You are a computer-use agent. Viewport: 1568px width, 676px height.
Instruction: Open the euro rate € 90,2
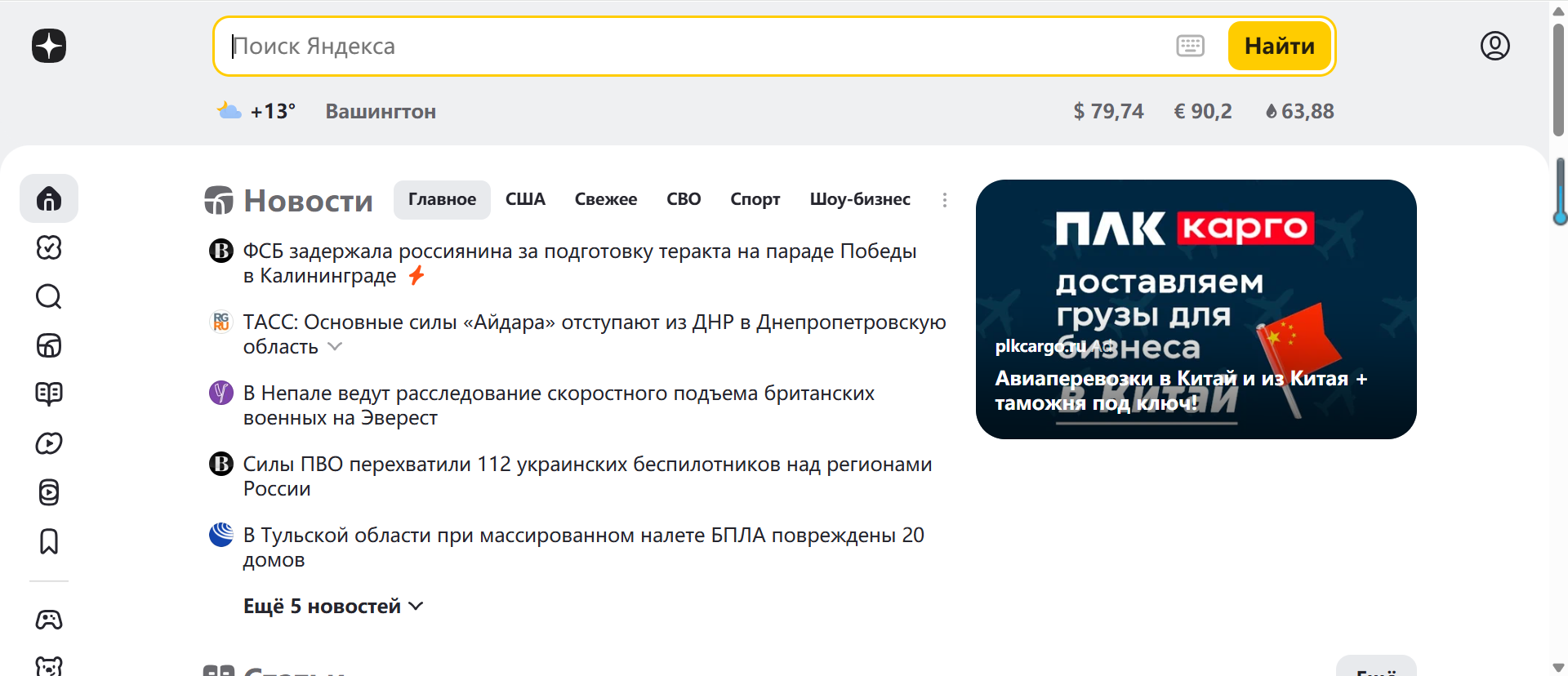coord(1203,111)
